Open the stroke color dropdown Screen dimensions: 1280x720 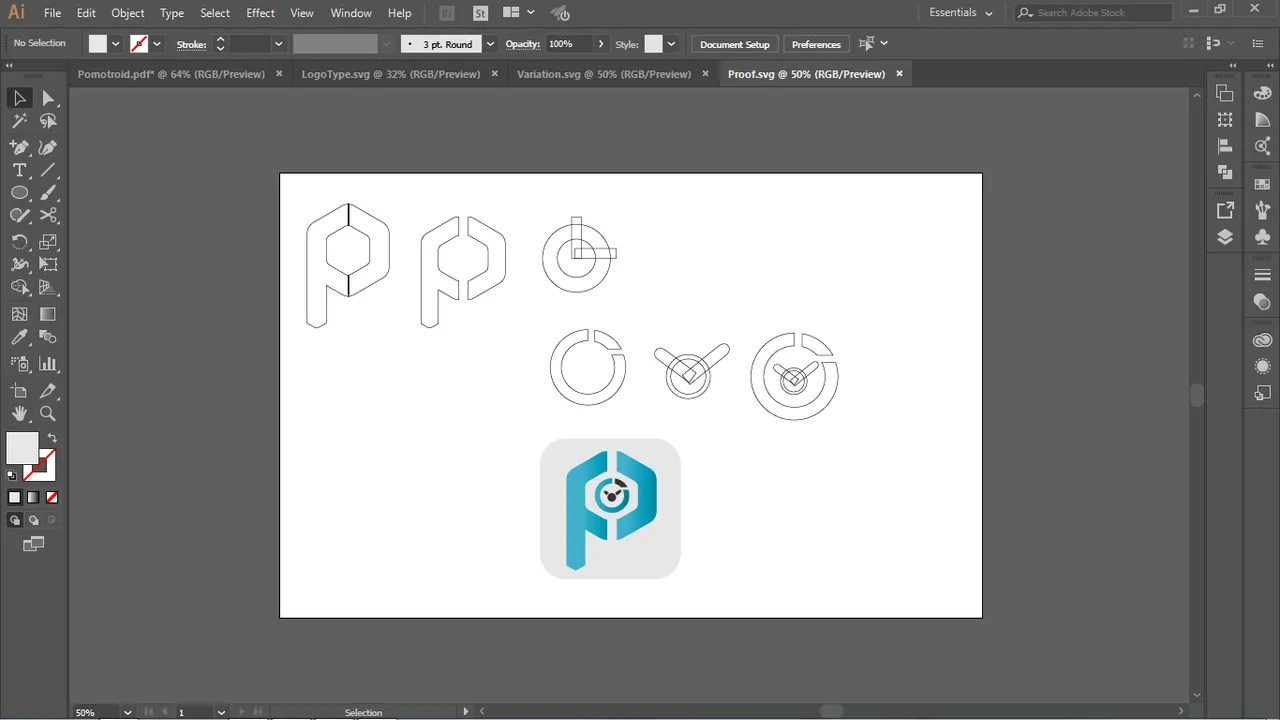[156, 44]
